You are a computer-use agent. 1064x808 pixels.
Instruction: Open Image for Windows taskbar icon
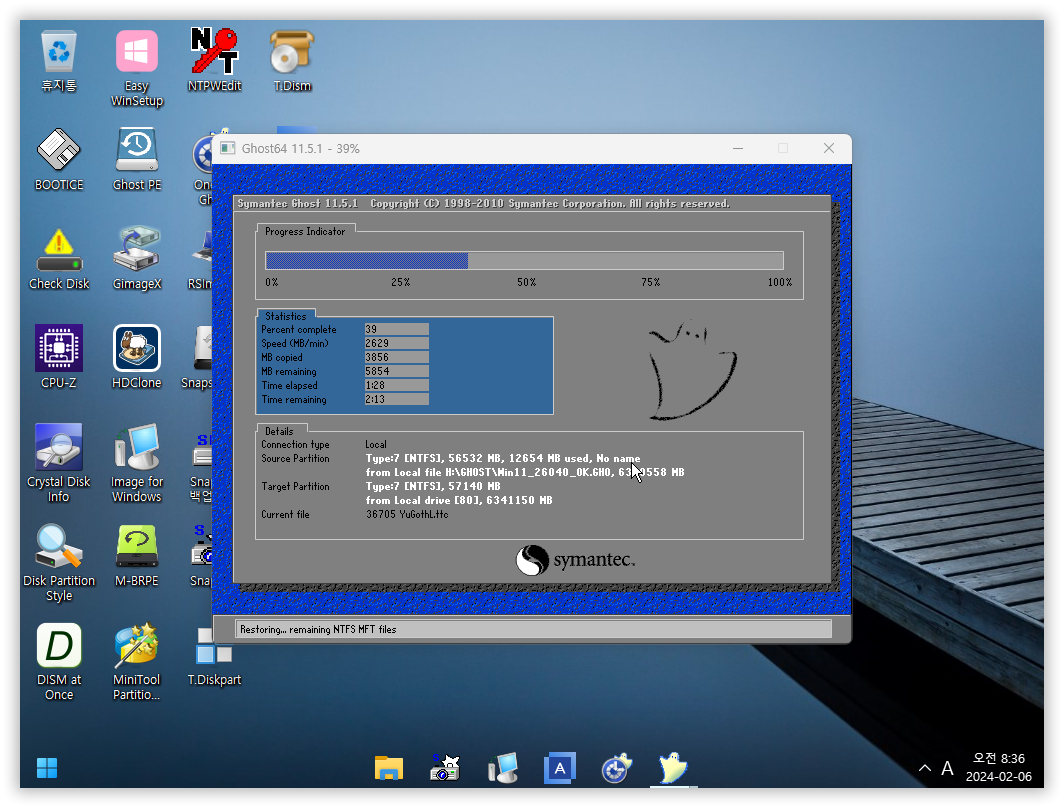click(x=503, y=768)
